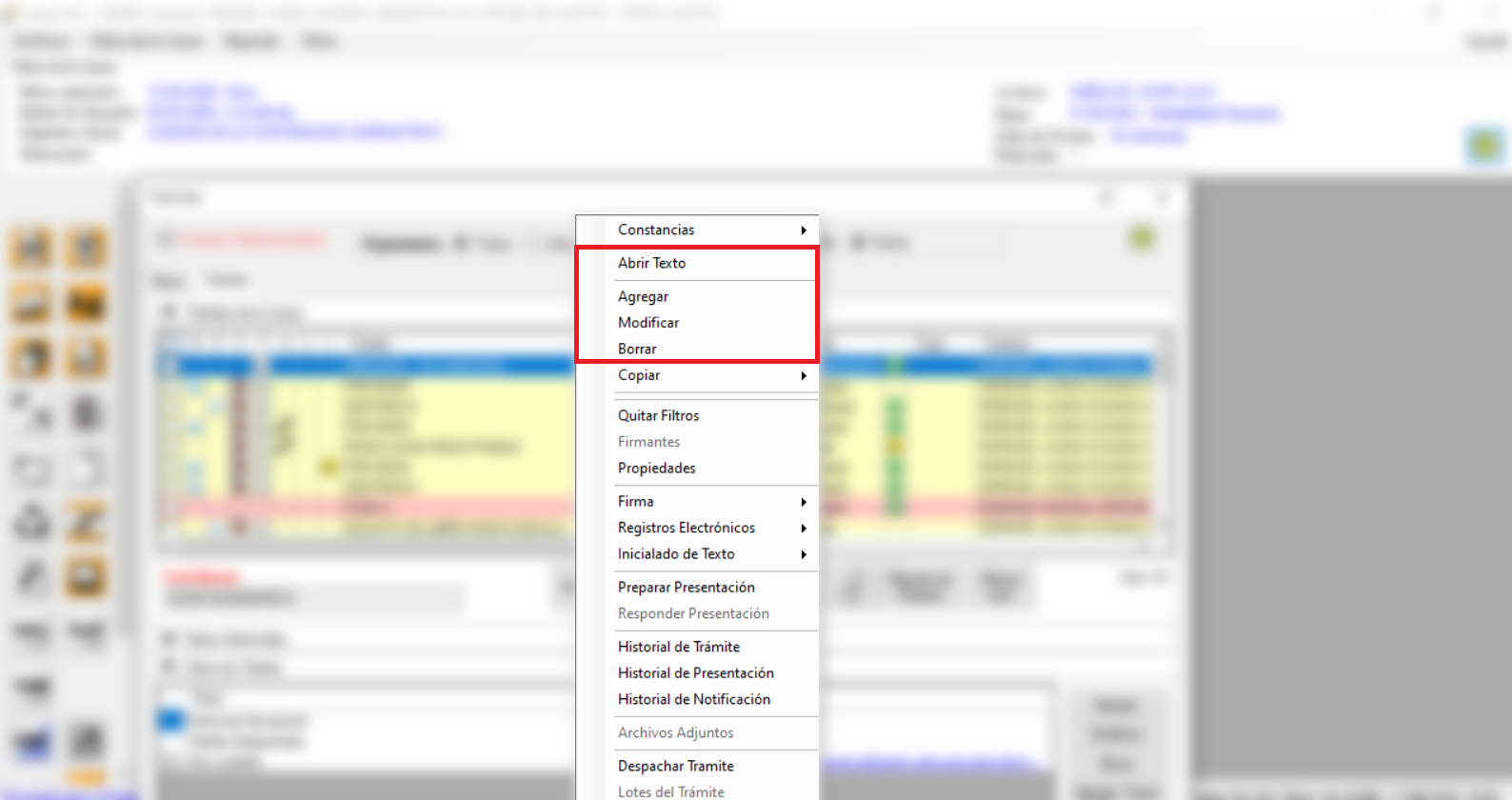Select the Firmantes menu entry

pyautogui.click(x=648, y=442)
